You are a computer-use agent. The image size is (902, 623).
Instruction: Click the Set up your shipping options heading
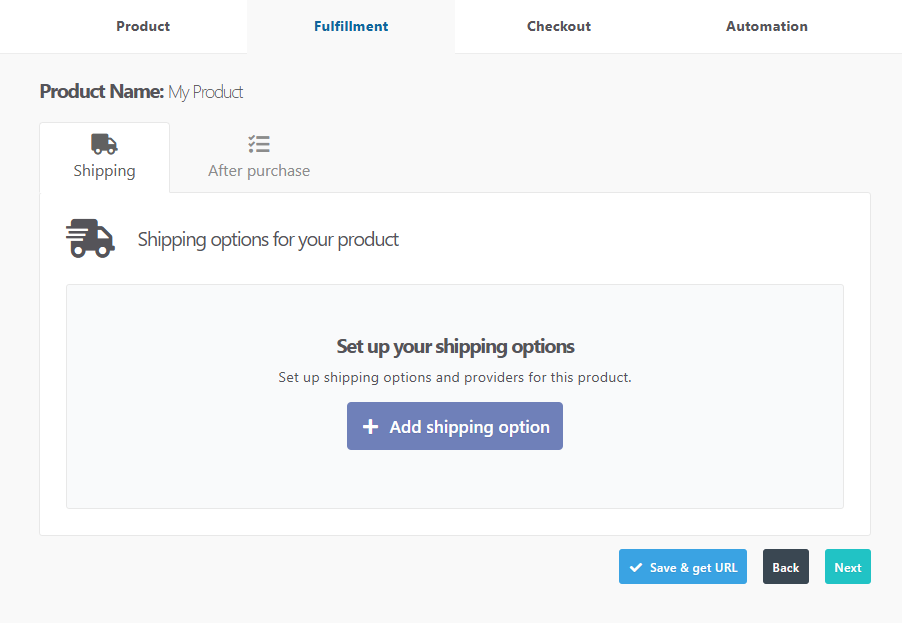(455, 347)
